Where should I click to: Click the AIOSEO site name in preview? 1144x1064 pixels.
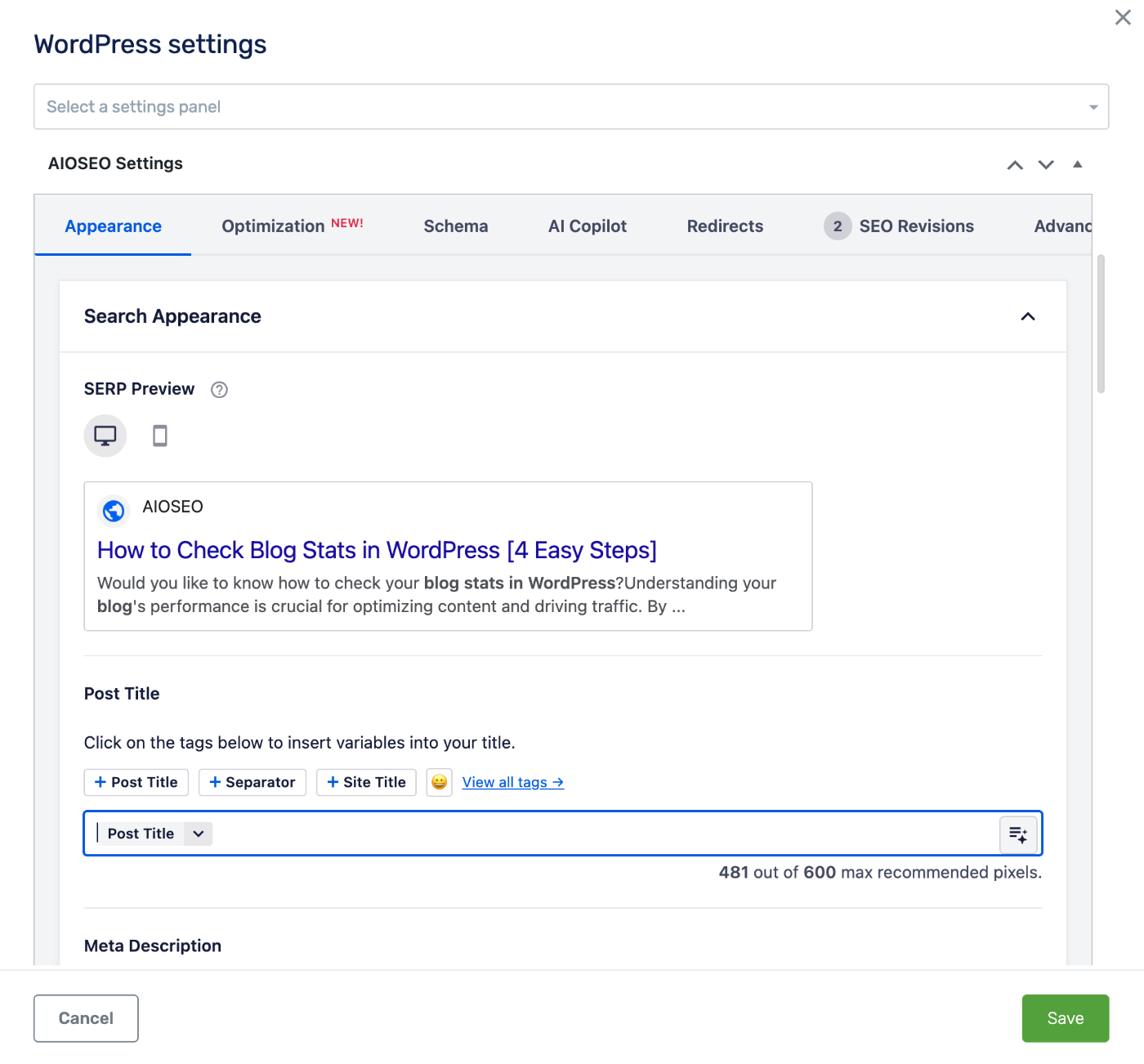coord(172,507)
